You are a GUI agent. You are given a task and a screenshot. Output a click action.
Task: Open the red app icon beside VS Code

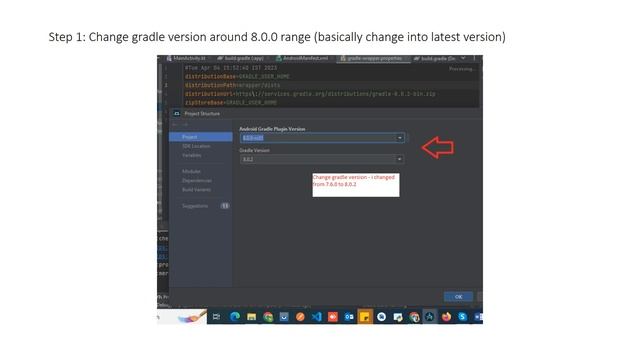click(x=333, y=317)
